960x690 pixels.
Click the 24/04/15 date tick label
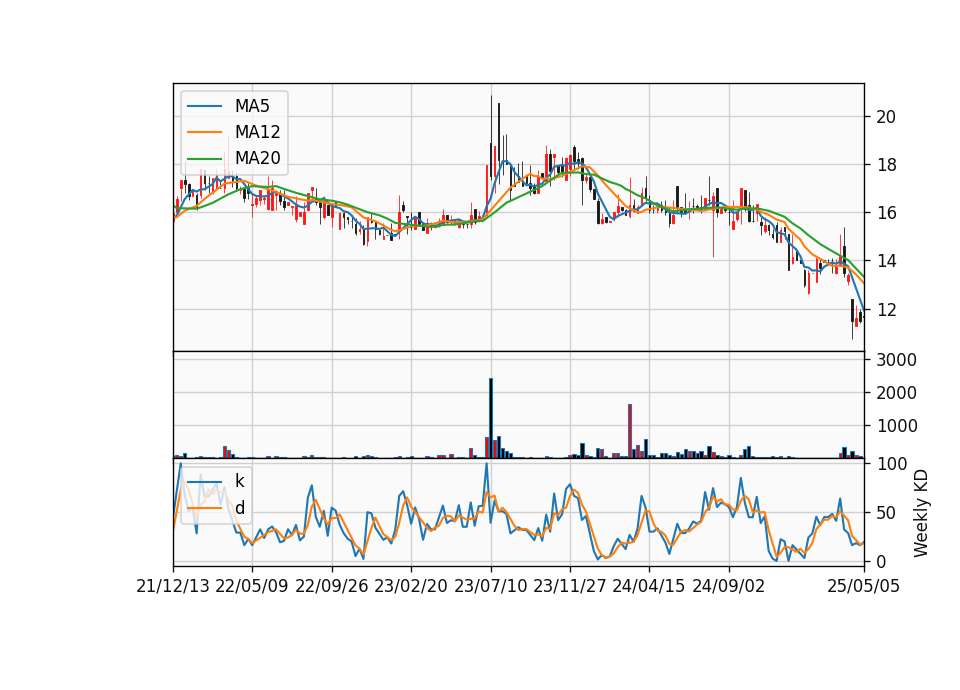[x=649, y=586]
